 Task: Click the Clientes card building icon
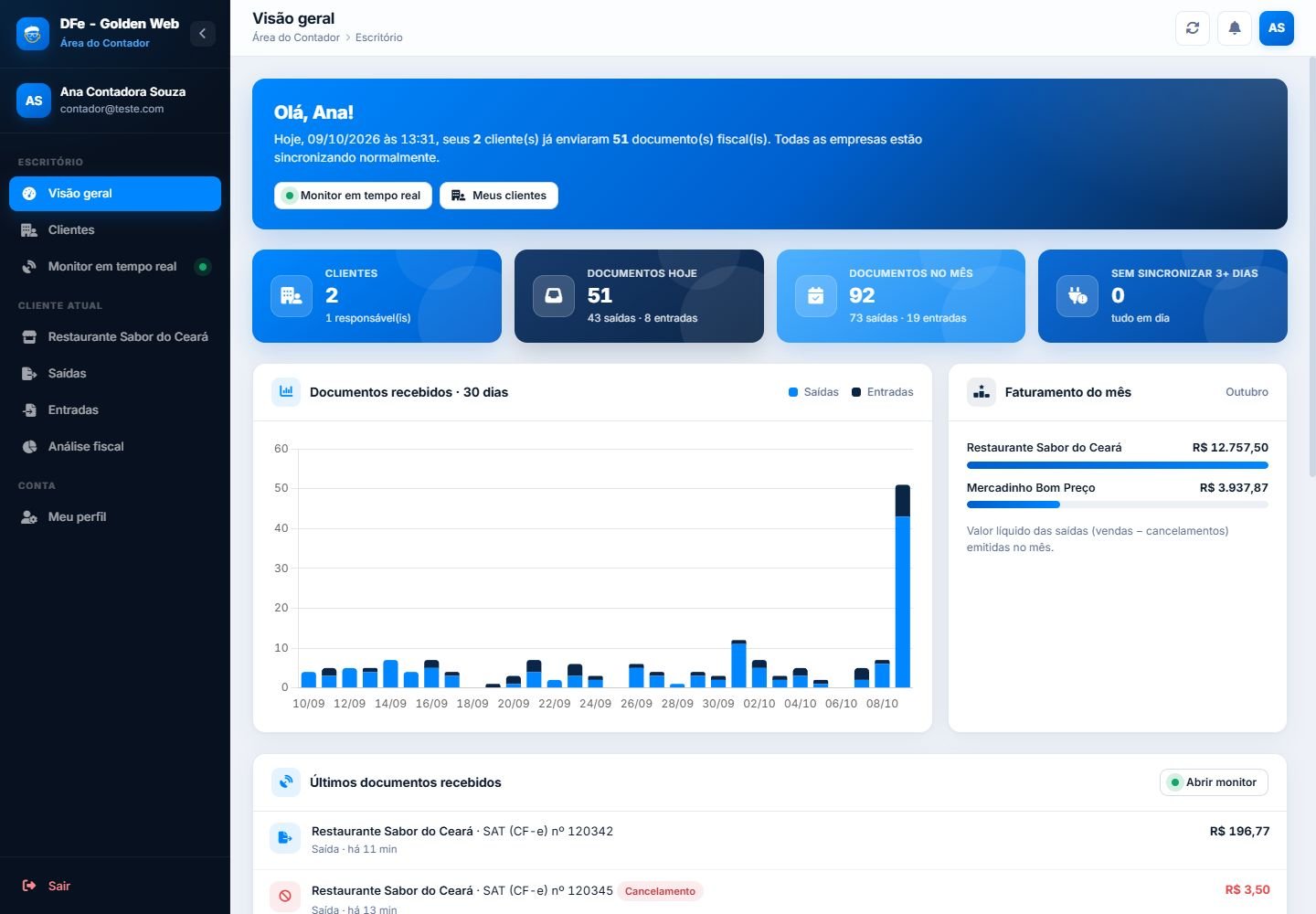[x=292, y=296]
